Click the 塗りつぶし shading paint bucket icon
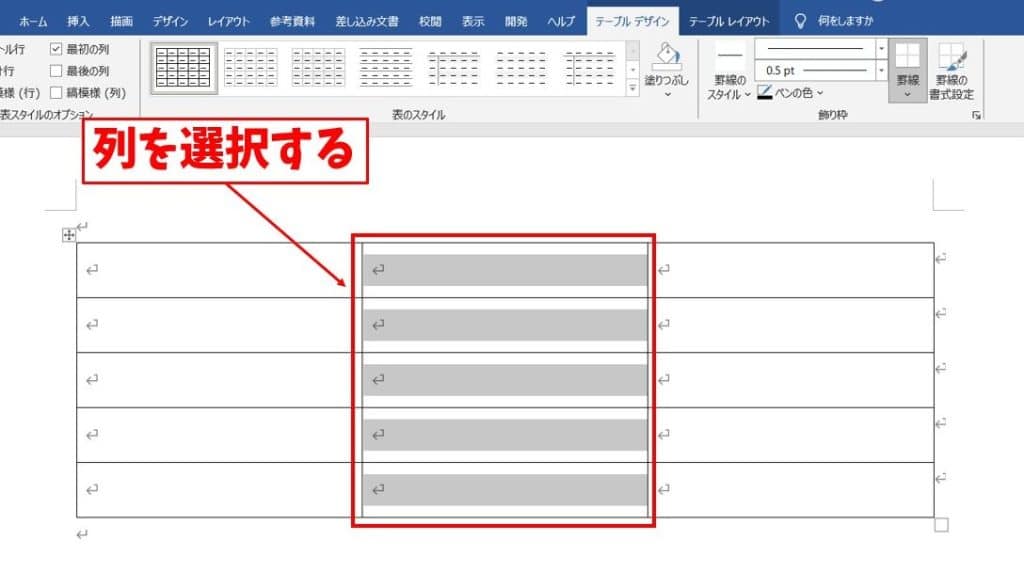 coord(666,57)
